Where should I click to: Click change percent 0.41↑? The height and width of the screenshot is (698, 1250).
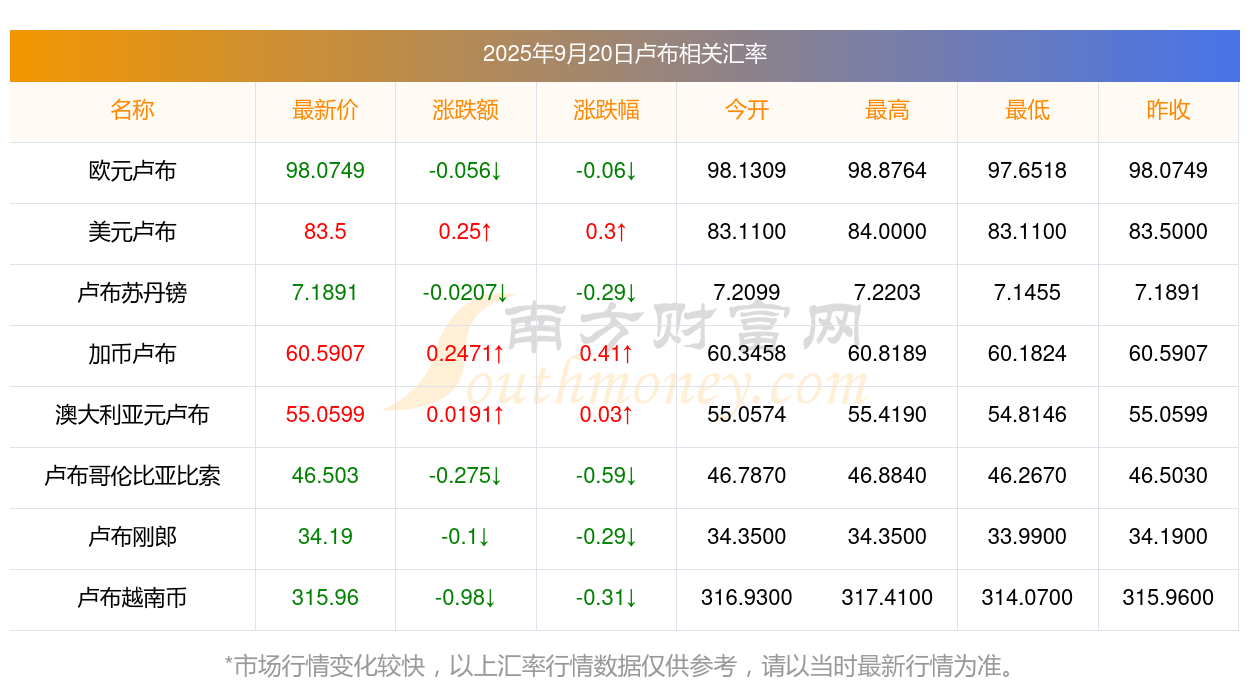pyautogui.click(x=606, y=354)
